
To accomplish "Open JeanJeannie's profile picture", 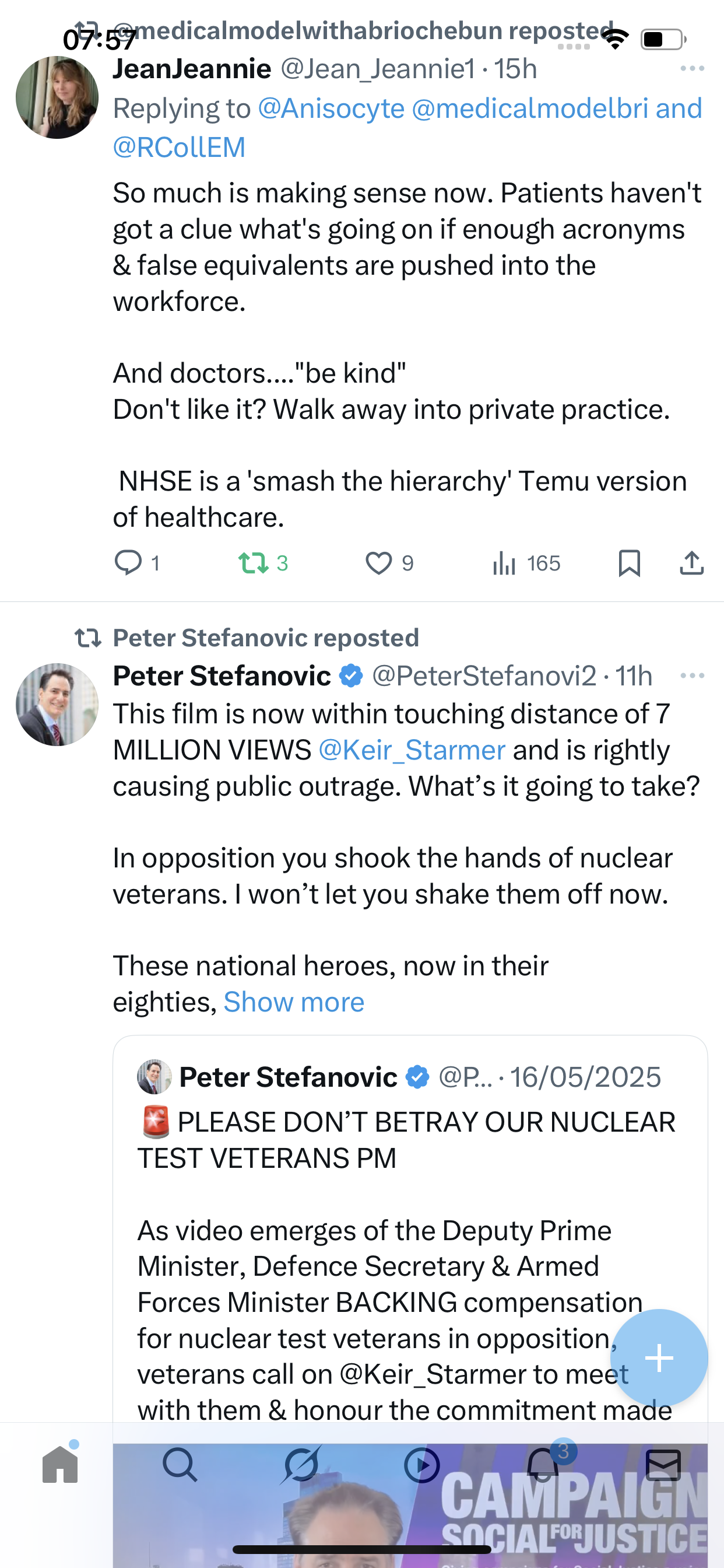I will 57,97.
